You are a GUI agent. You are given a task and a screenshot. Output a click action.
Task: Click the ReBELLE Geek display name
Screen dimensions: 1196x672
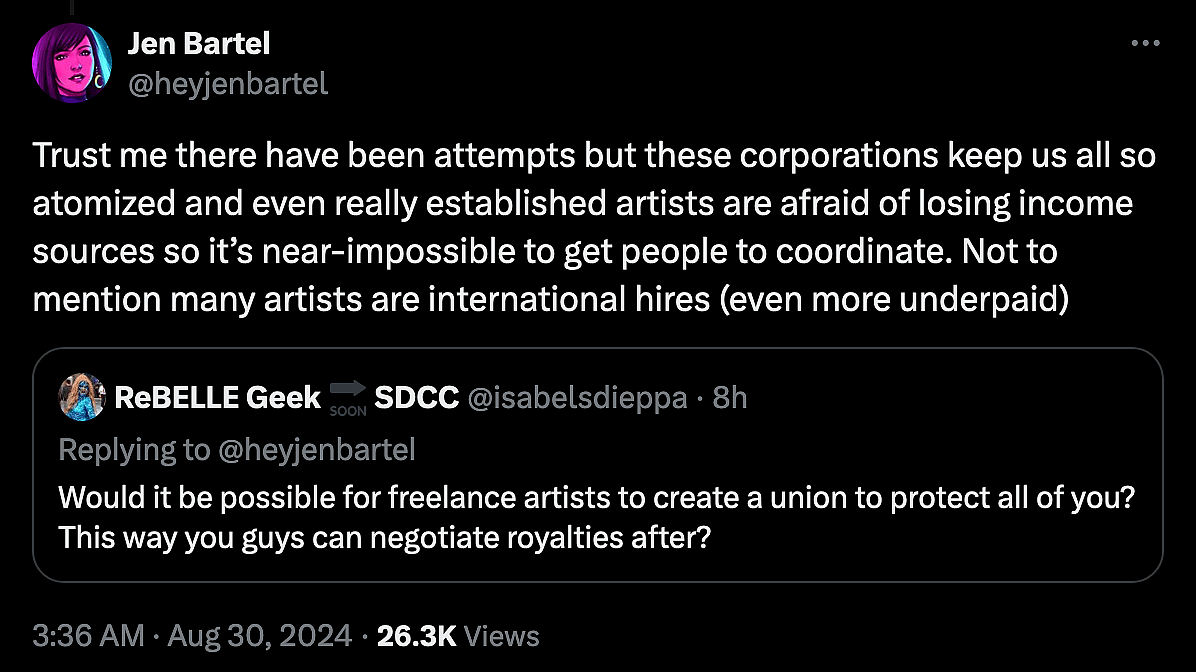[x=216, y=396]
